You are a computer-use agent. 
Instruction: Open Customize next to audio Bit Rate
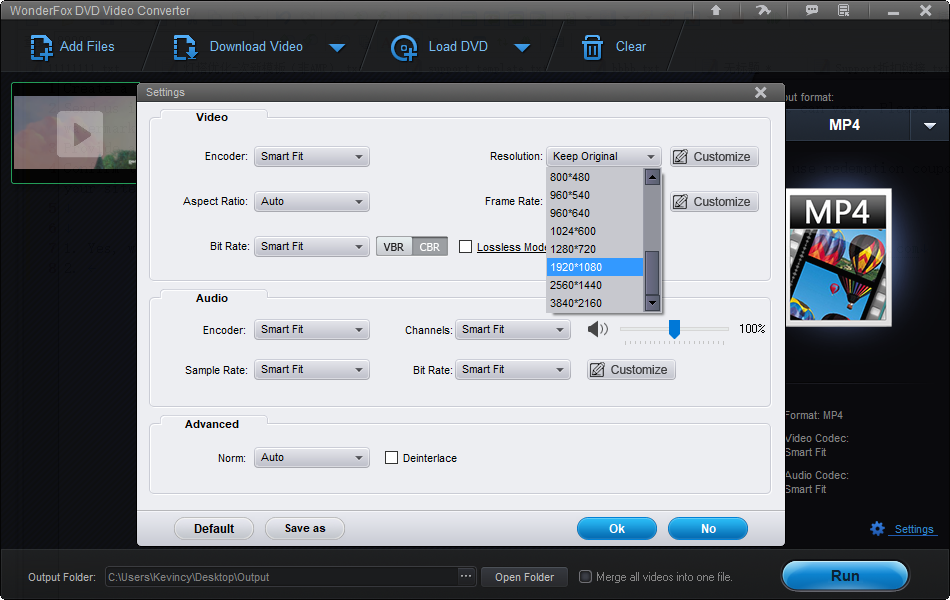pos(631,369)
